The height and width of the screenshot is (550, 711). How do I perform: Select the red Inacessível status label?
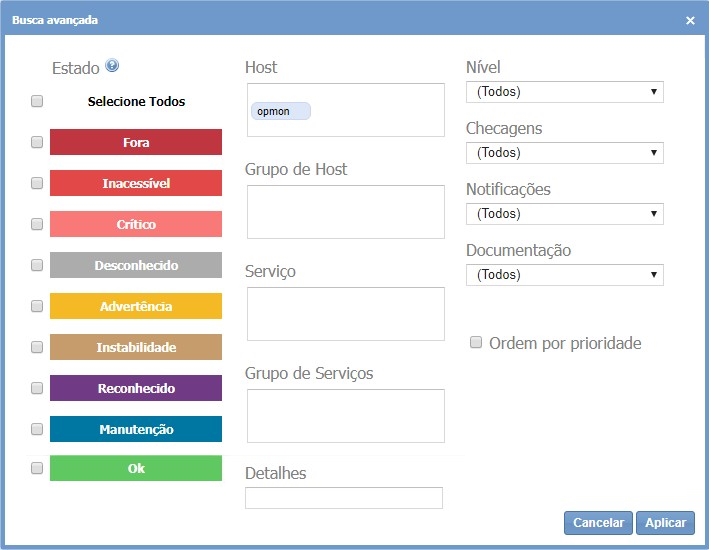click(x=136, y=183)
